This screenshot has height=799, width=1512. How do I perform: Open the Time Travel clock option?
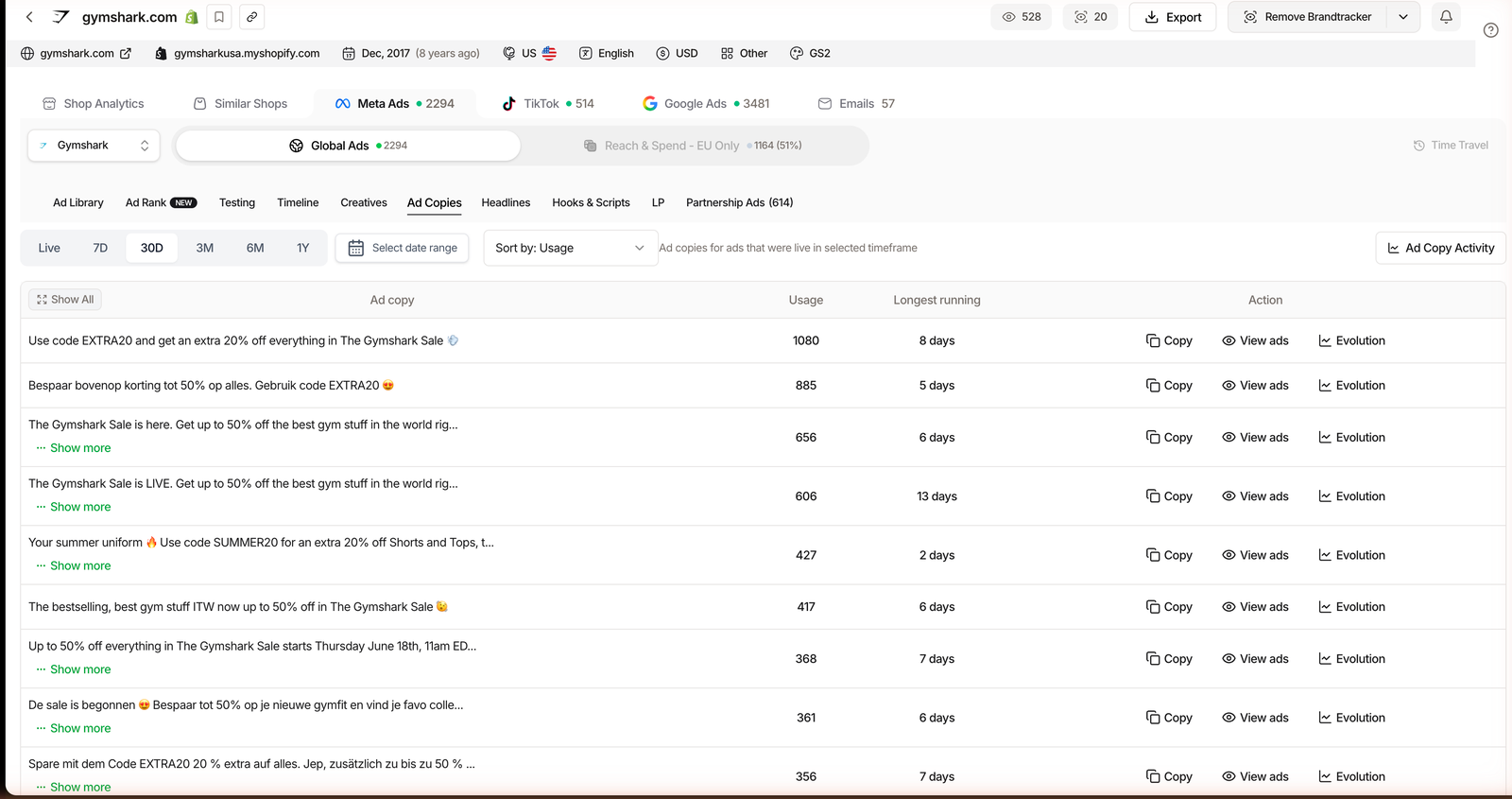(x=1451, y=146)
